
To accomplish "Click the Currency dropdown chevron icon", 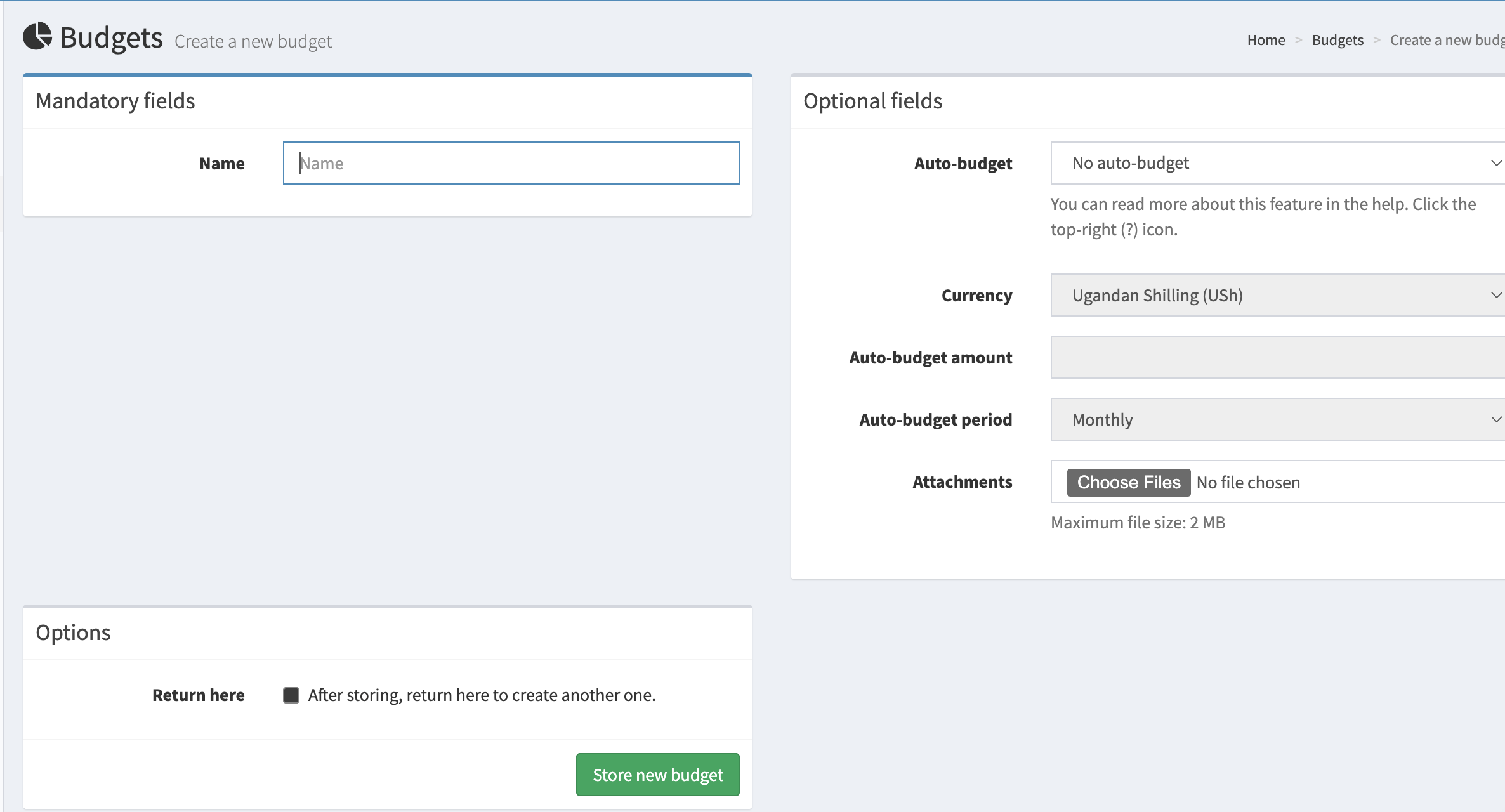I will (1496, 295).
